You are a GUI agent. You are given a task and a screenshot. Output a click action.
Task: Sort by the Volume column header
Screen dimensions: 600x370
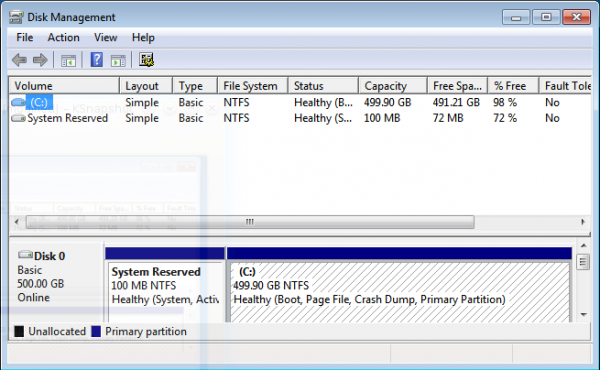pos(64,86)
